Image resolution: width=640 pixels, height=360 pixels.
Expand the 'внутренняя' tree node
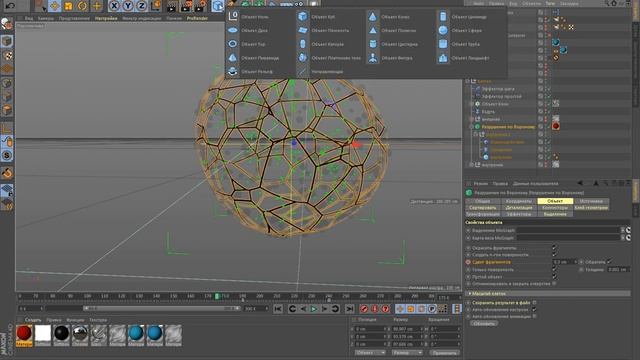click(x=471, y=165)
